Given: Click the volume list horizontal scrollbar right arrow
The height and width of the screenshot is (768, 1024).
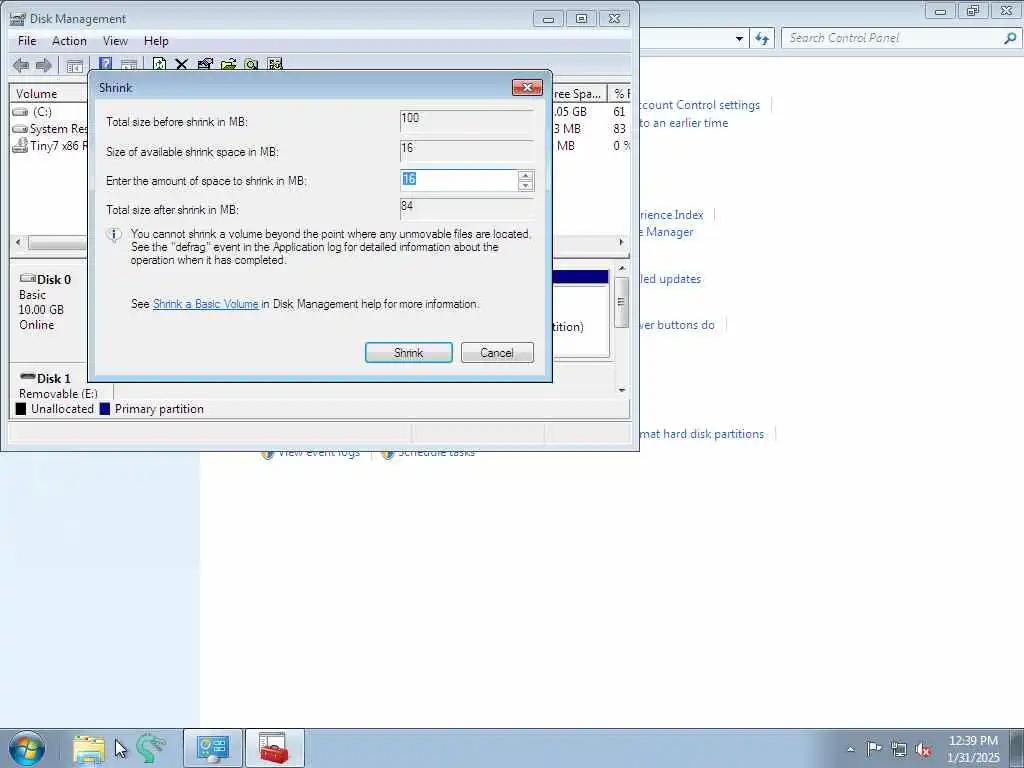Looking at the screenshot, I should tap(621, 242).
